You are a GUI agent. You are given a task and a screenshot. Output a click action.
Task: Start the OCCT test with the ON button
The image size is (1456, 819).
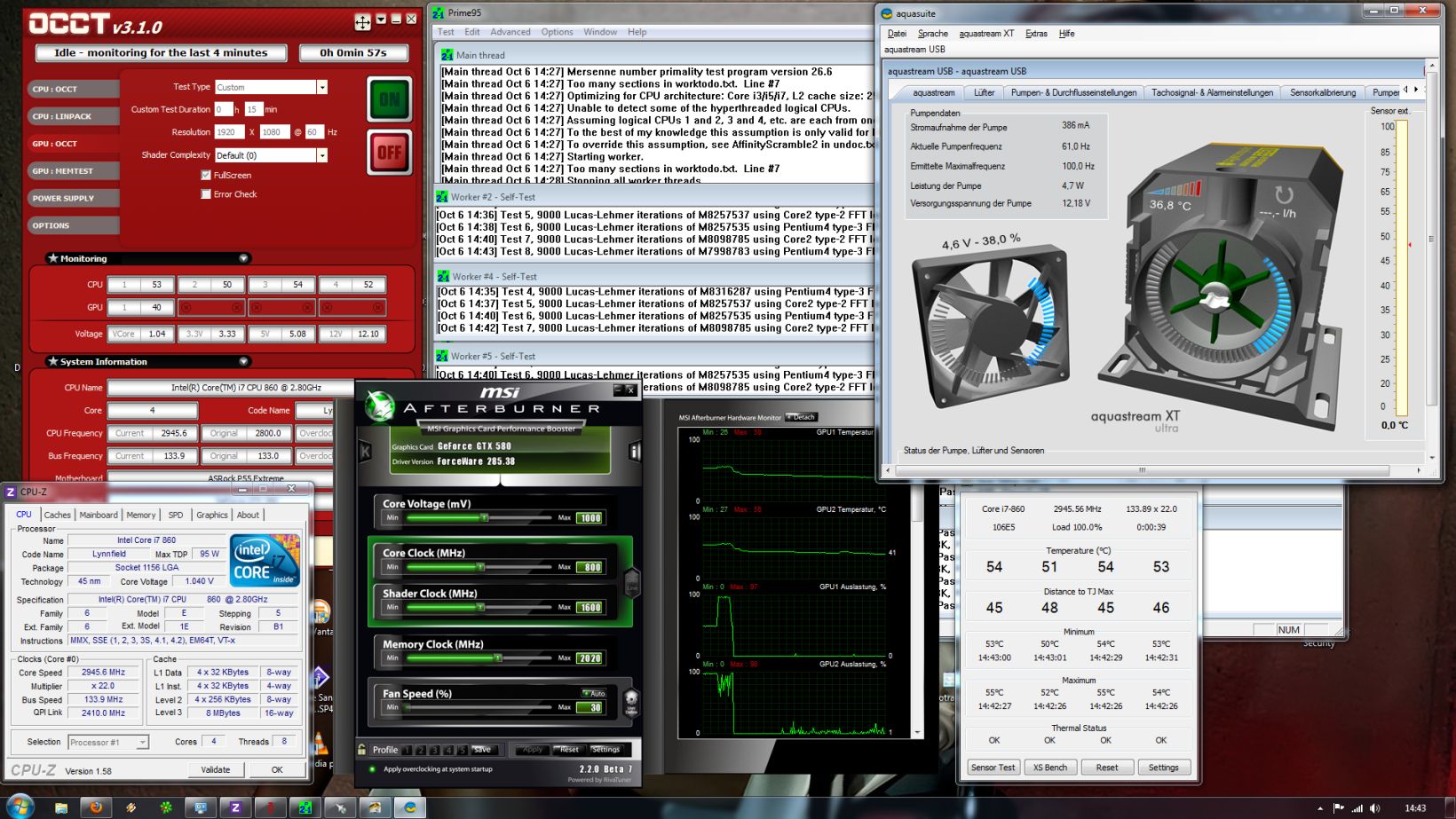pos(390,98)
